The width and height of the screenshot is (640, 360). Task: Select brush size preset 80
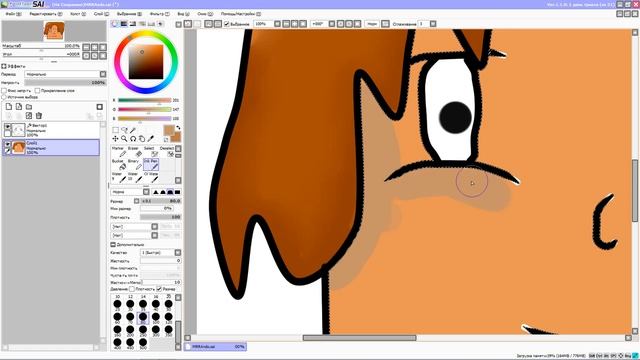pyautogui.click(x=143, y=317)
